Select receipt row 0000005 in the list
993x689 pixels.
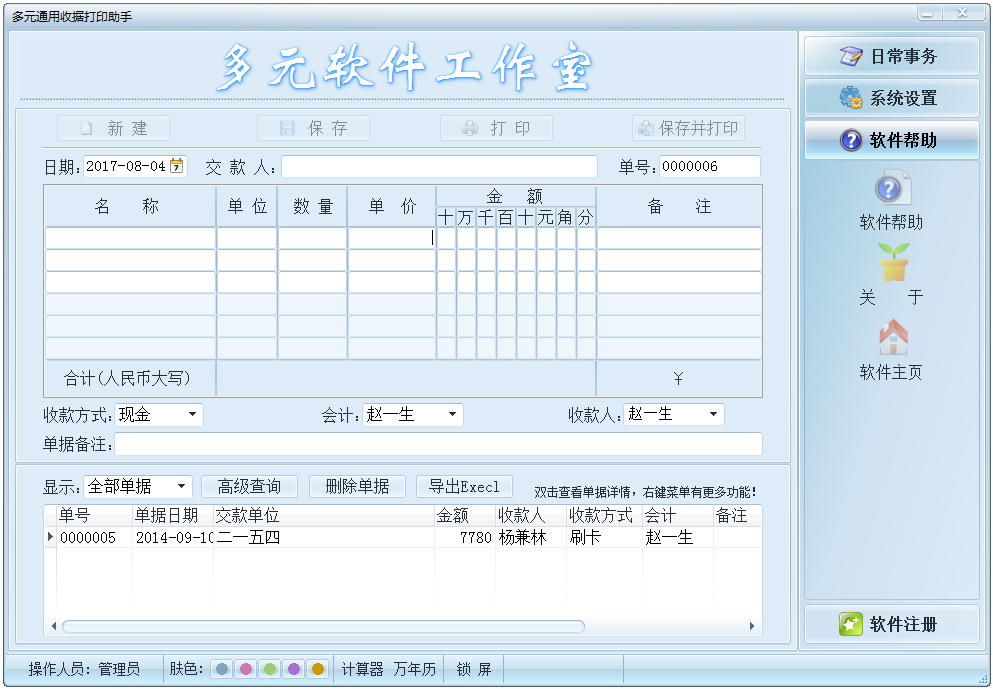(300, 538)
